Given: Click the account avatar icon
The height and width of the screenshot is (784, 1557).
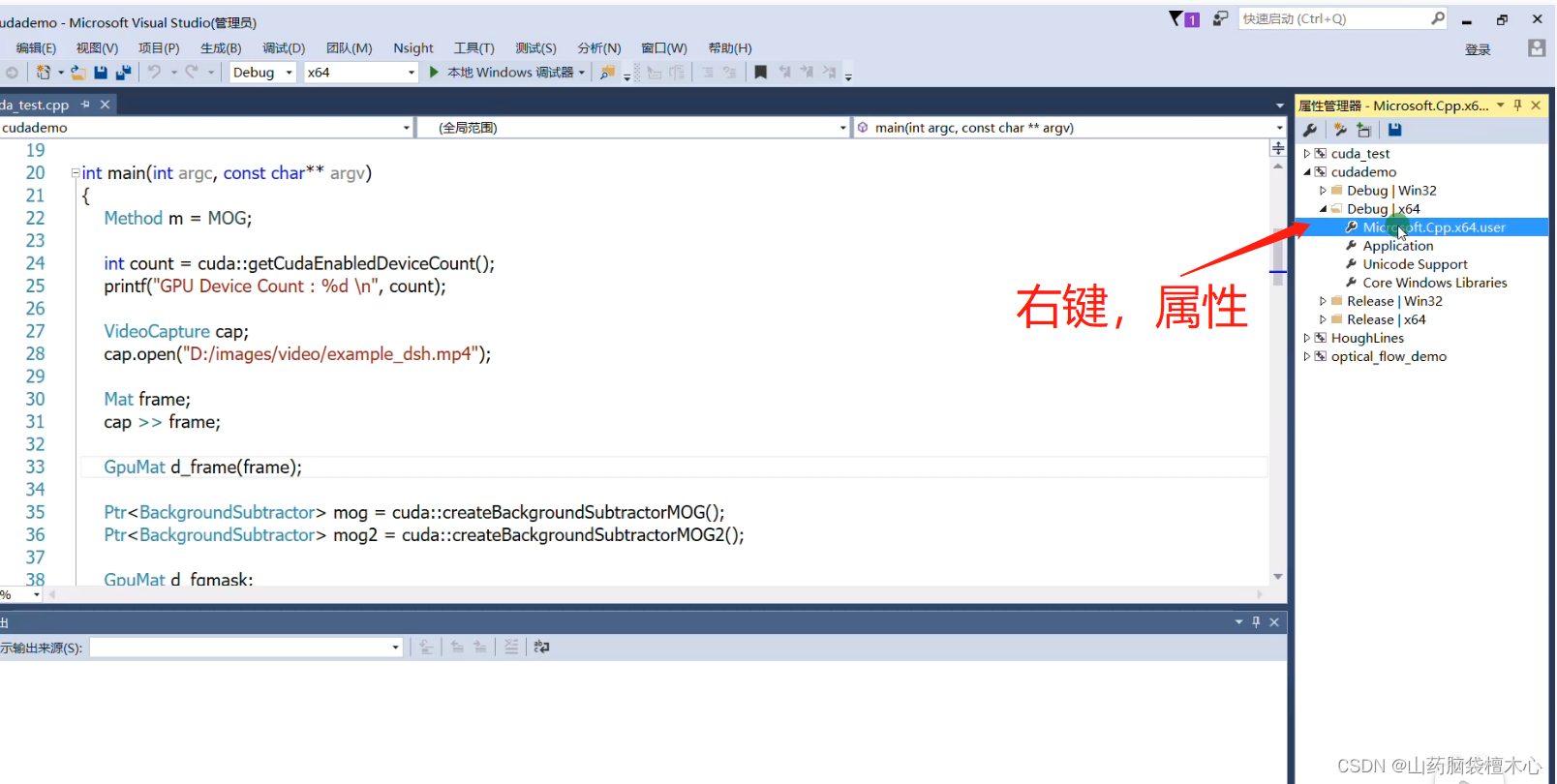Looking at the screenshot, I should (1537, 48).
